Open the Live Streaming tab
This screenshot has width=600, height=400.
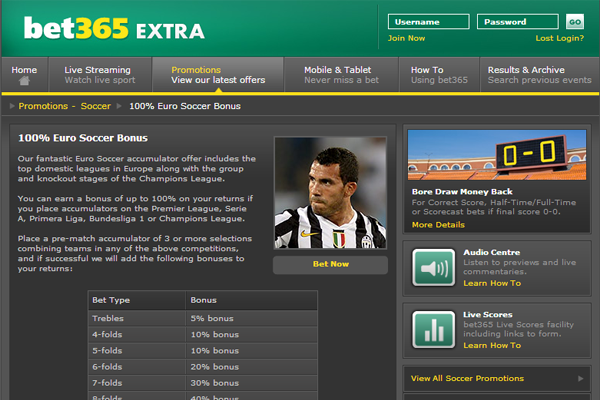point(100,75)
